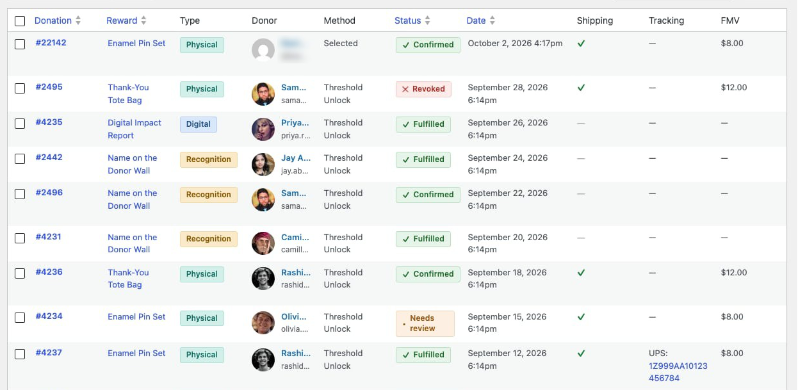
Task: Check the box for donation #4231
Action: 20,238
